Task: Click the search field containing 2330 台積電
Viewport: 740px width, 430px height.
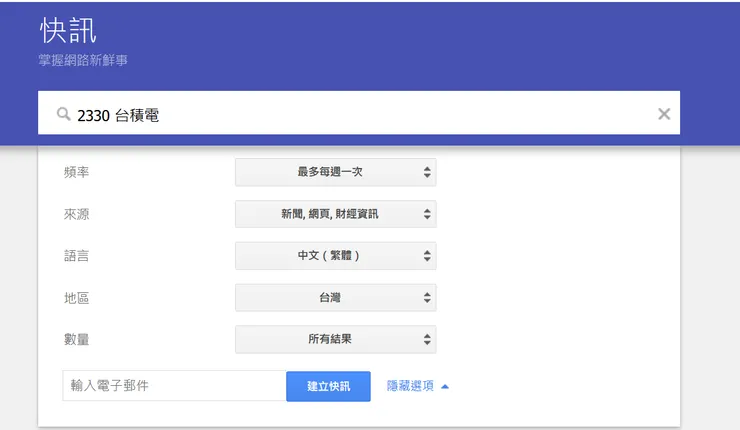Action: [359, 113]
